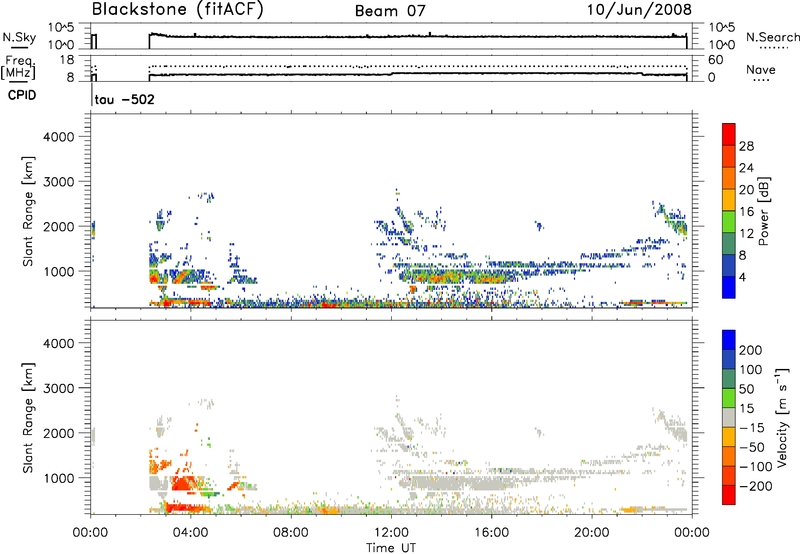Click the '18' frequency axis tick label
Viewport: 800px width, 554px height.
click(66, 60)
